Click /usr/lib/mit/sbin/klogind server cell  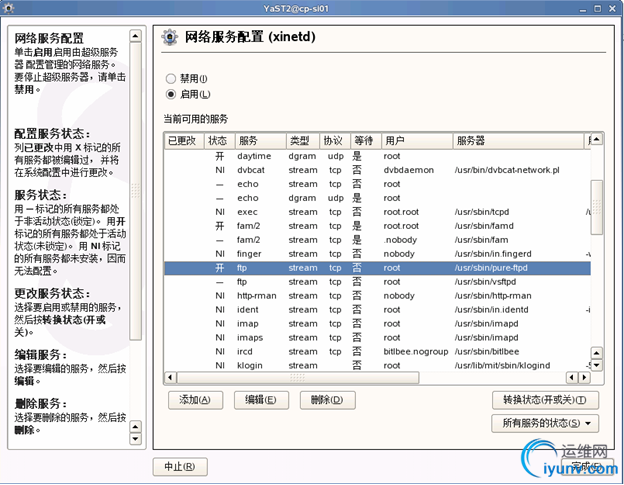pos(503,366)
